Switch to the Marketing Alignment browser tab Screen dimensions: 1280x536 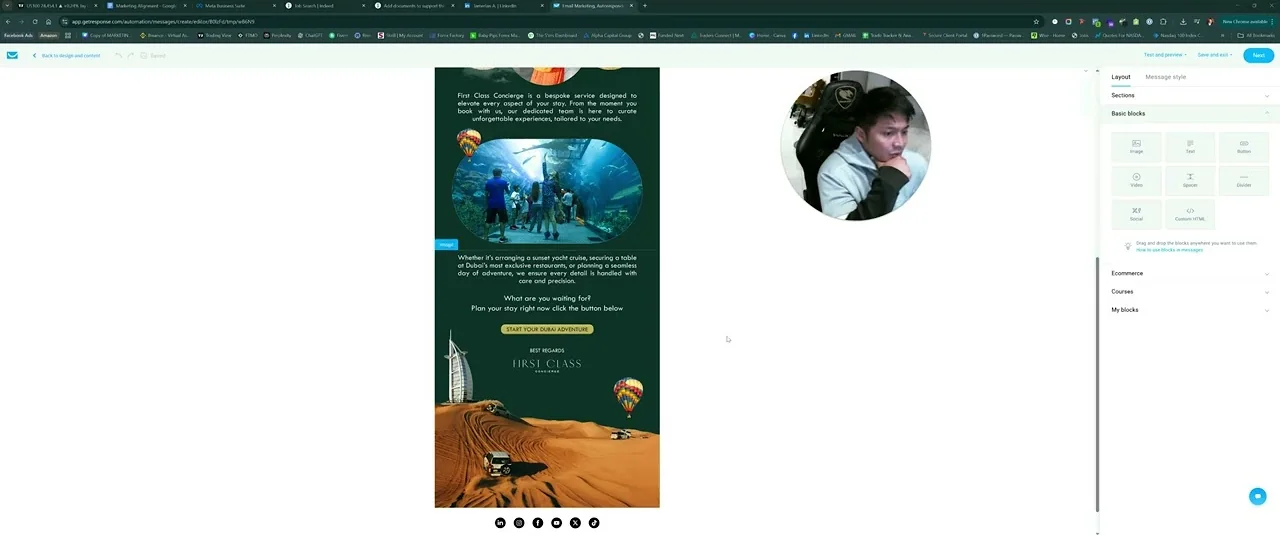(143, 6)
